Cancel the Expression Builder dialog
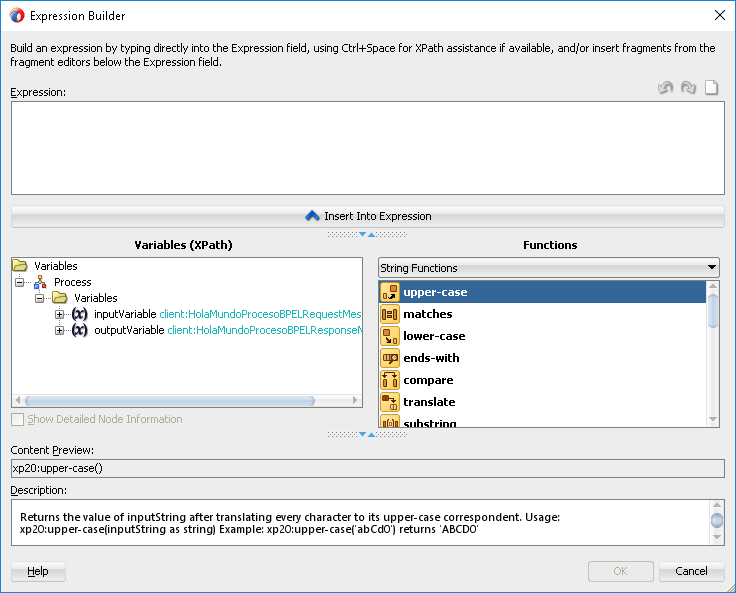 (x=691, y=571)
